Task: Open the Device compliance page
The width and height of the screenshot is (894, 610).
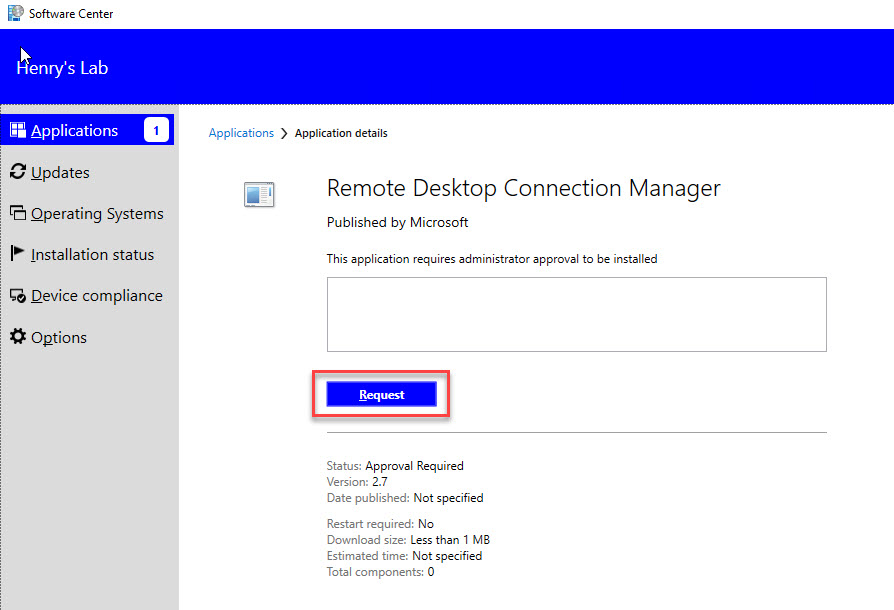Action: click(x=96, y=296)
